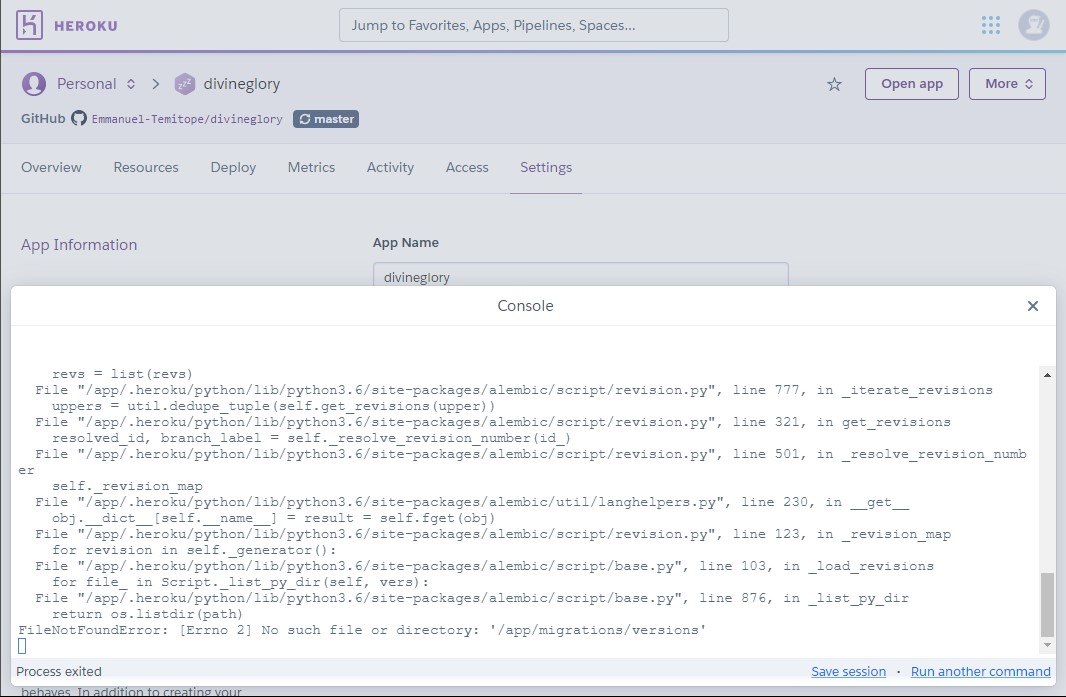This screenshot has height=697, width=1066.
Task: Open the apps grid menu
Action: point(990,25)
